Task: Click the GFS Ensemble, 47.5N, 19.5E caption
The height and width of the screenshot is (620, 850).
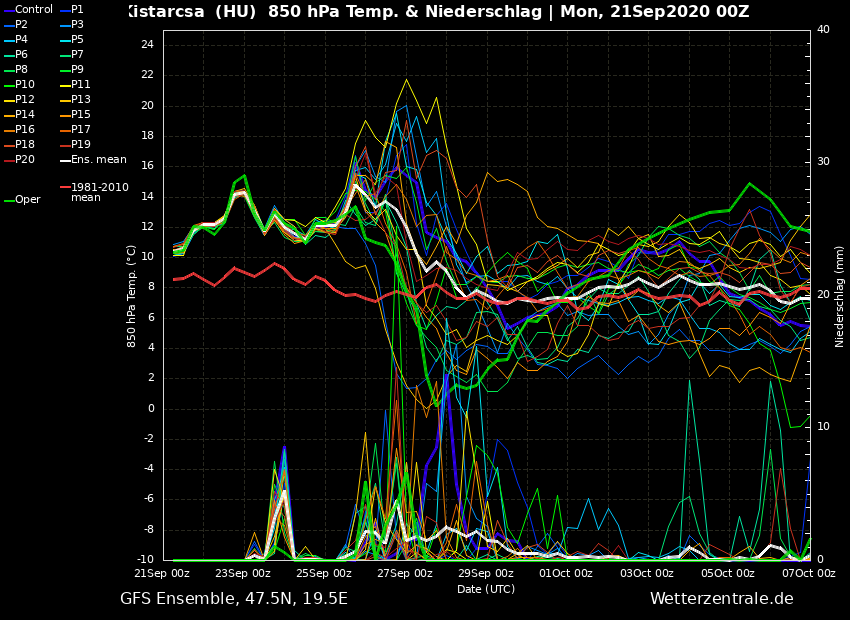Action: pyautogui.click(x=234, y=599)
